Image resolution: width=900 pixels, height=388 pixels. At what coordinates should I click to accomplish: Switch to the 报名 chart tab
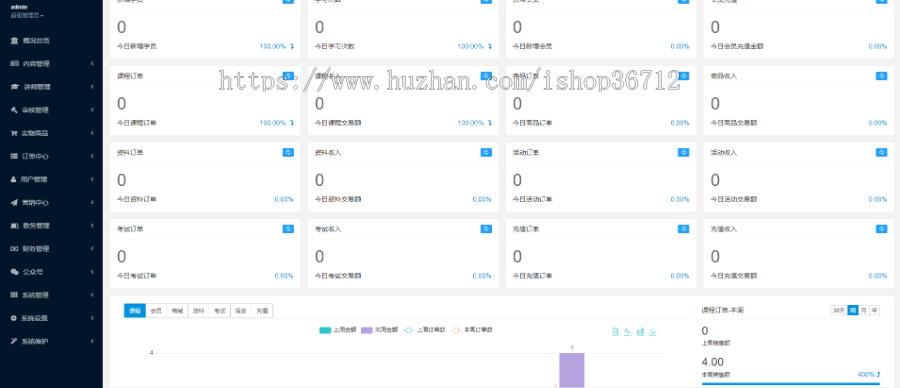241,311
